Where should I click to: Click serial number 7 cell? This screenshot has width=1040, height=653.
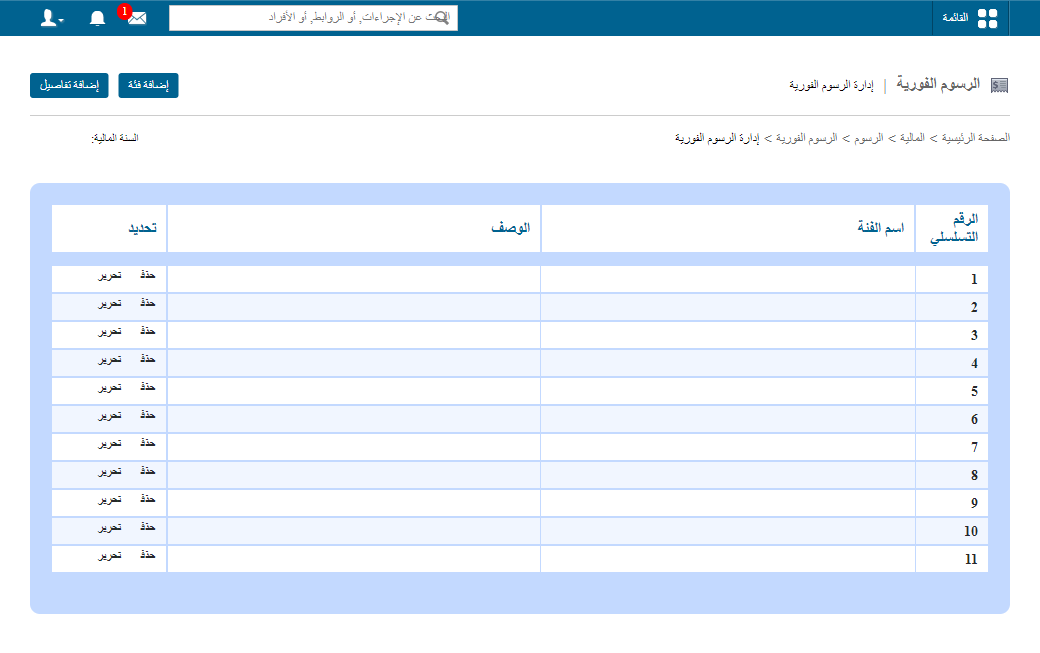click(x=952, y=447)
